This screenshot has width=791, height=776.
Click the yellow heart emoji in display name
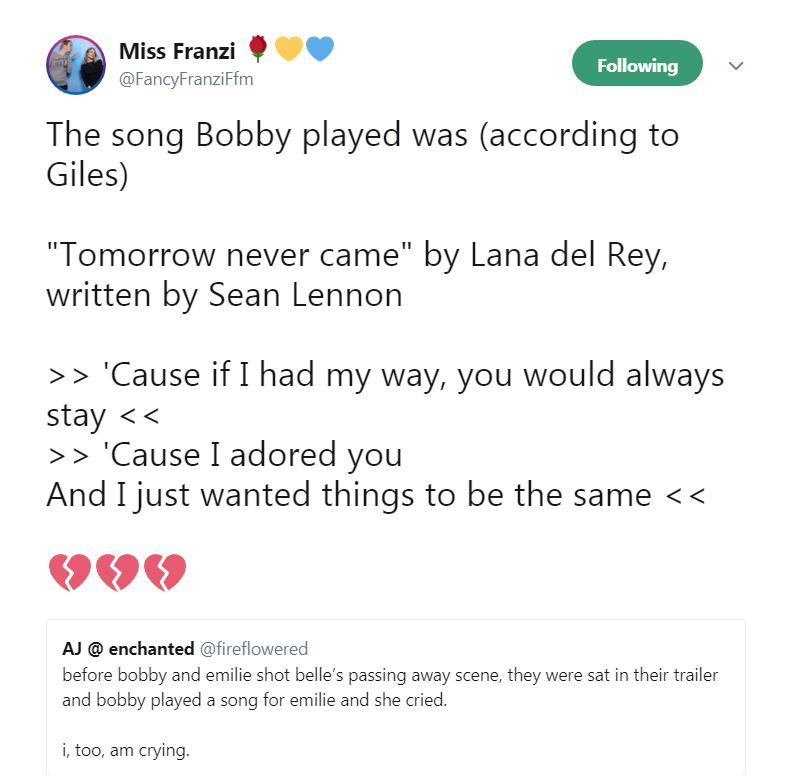(288, 48)
